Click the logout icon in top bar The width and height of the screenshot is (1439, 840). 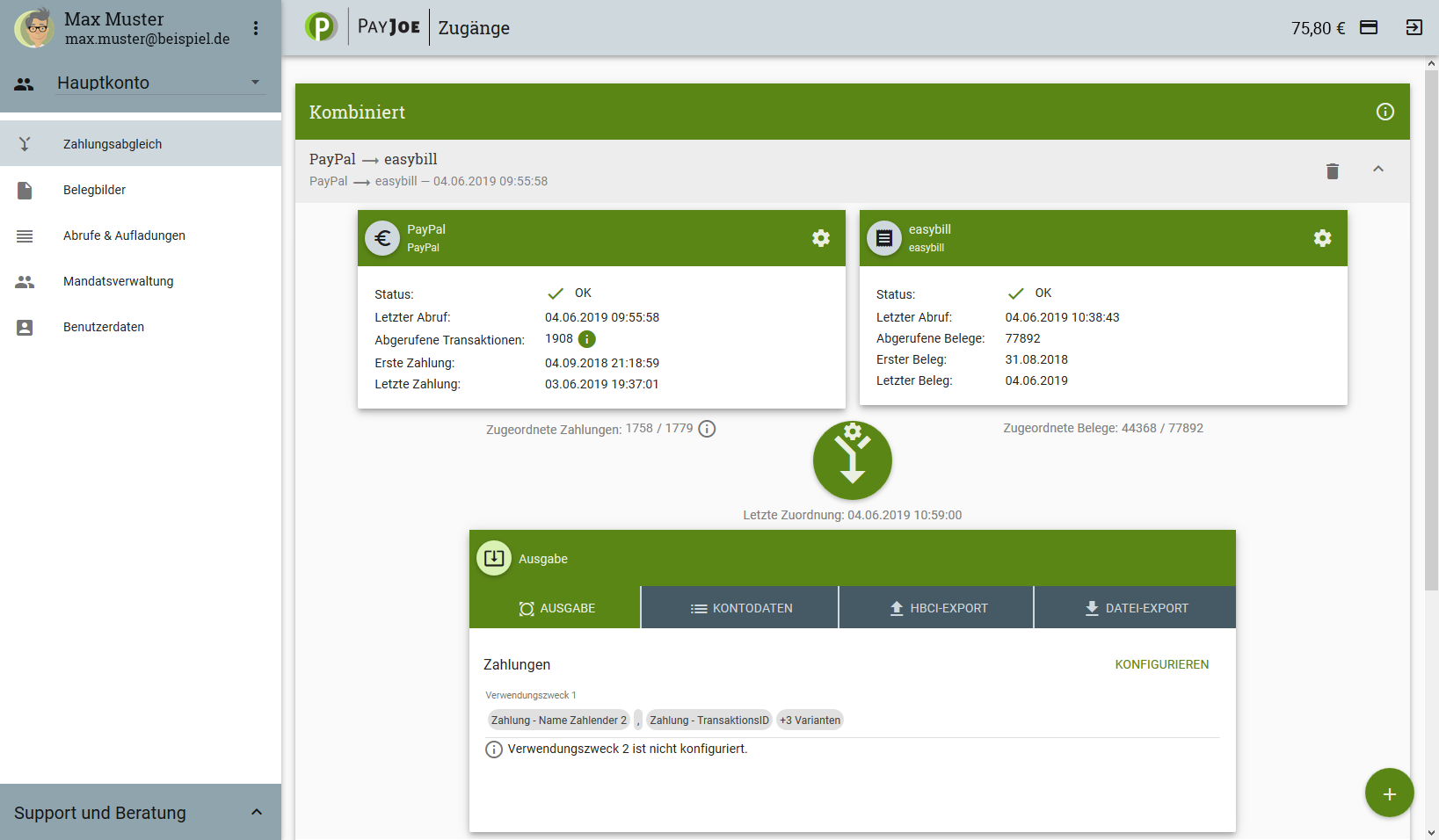pyautogui.click(x=1414, y=27)
